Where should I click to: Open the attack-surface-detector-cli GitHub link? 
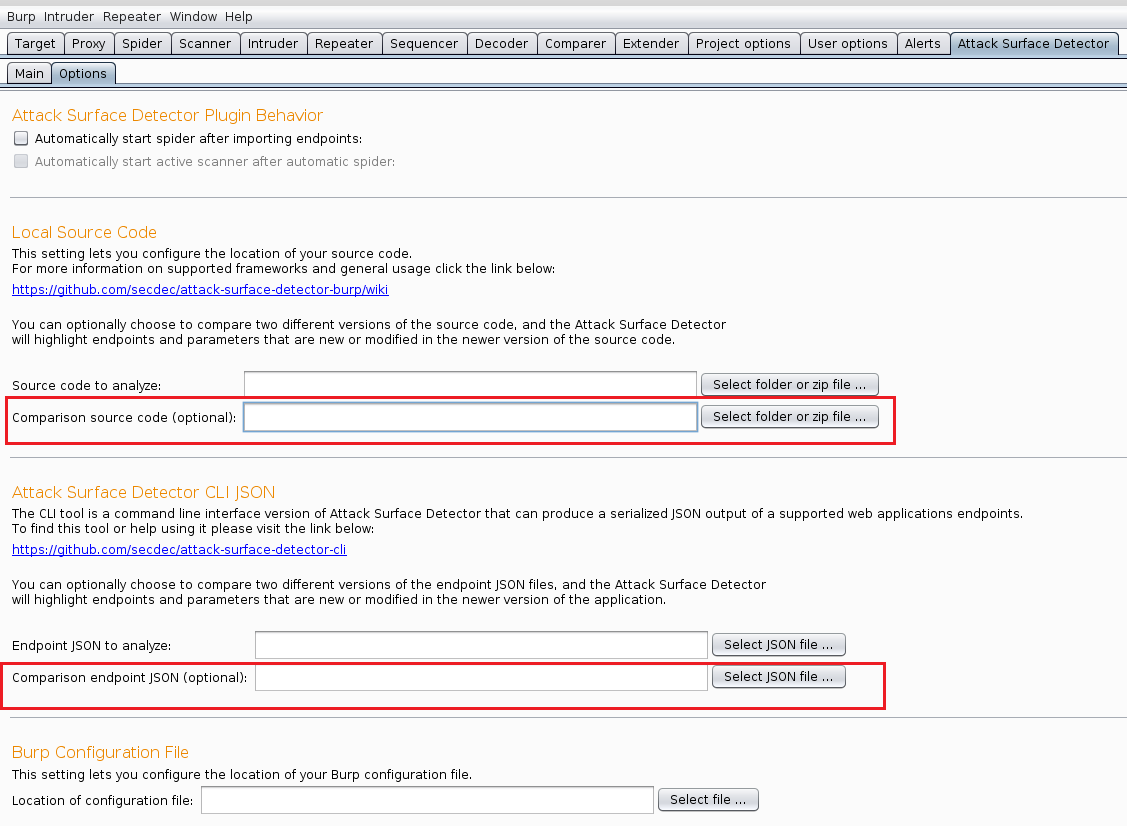coord(179,550)
